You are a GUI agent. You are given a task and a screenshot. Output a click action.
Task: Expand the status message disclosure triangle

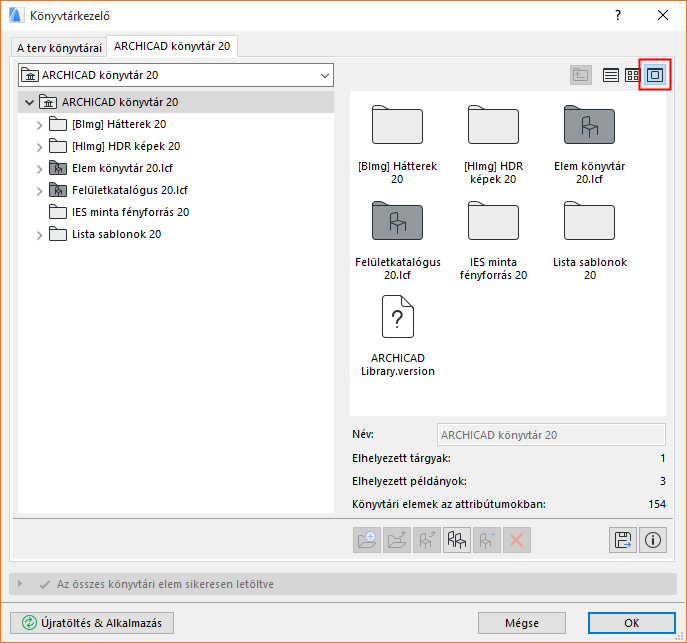coord(20,584)
